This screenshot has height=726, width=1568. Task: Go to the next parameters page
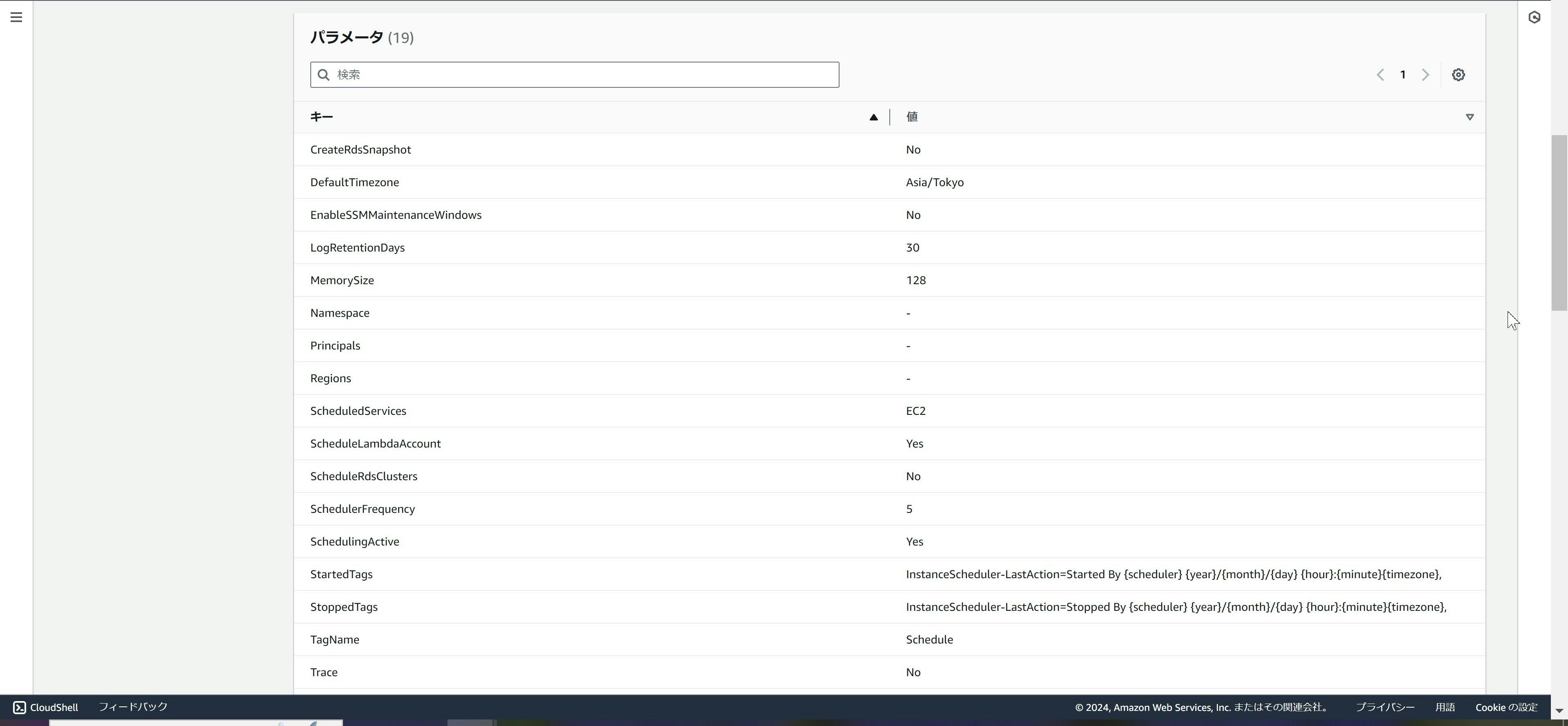click(x=1425, y=75)
